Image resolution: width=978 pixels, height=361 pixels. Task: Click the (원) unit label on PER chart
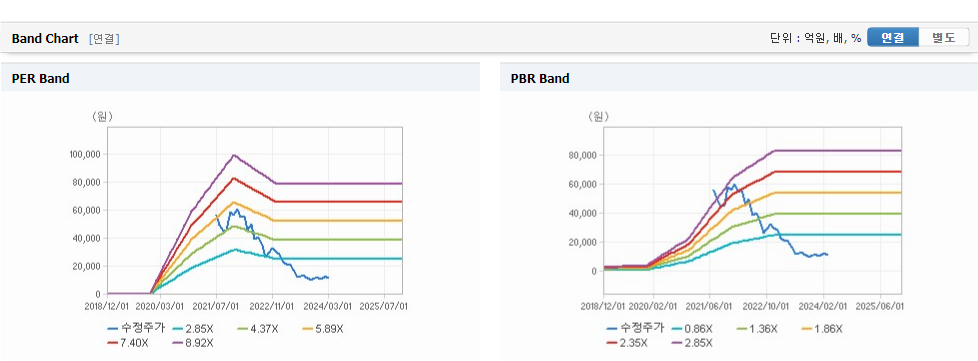[102, 116]
